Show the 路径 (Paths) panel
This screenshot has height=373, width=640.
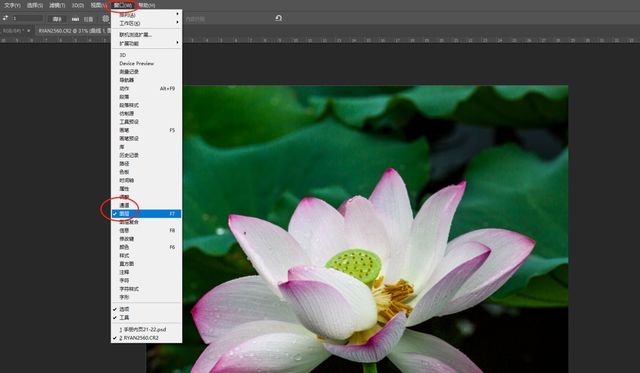point(147,164)
